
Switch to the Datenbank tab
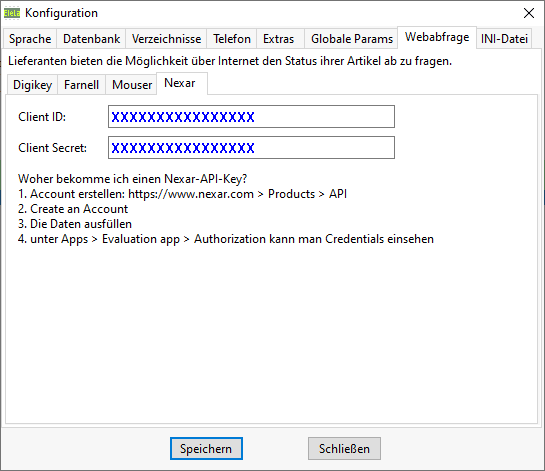pyautogui.click(x=91, y=39)
